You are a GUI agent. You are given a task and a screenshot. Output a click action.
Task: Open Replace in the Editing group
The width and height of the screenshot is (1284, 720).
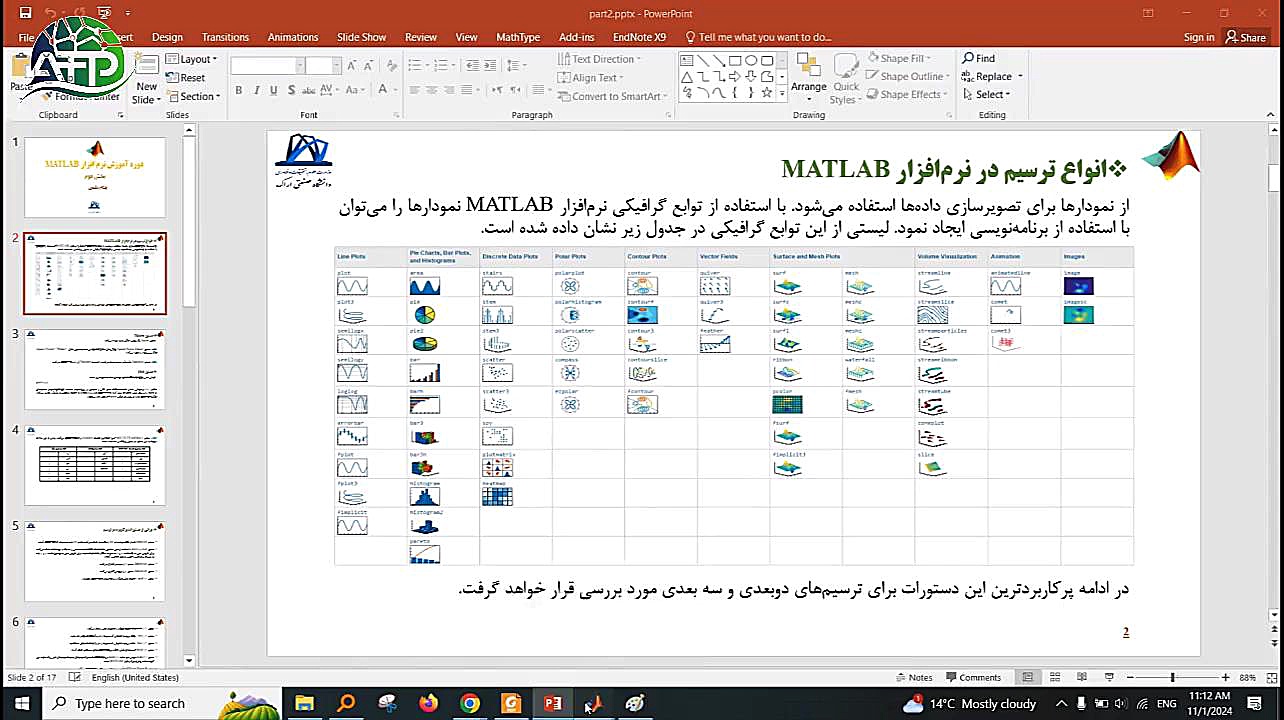(992, 76)
